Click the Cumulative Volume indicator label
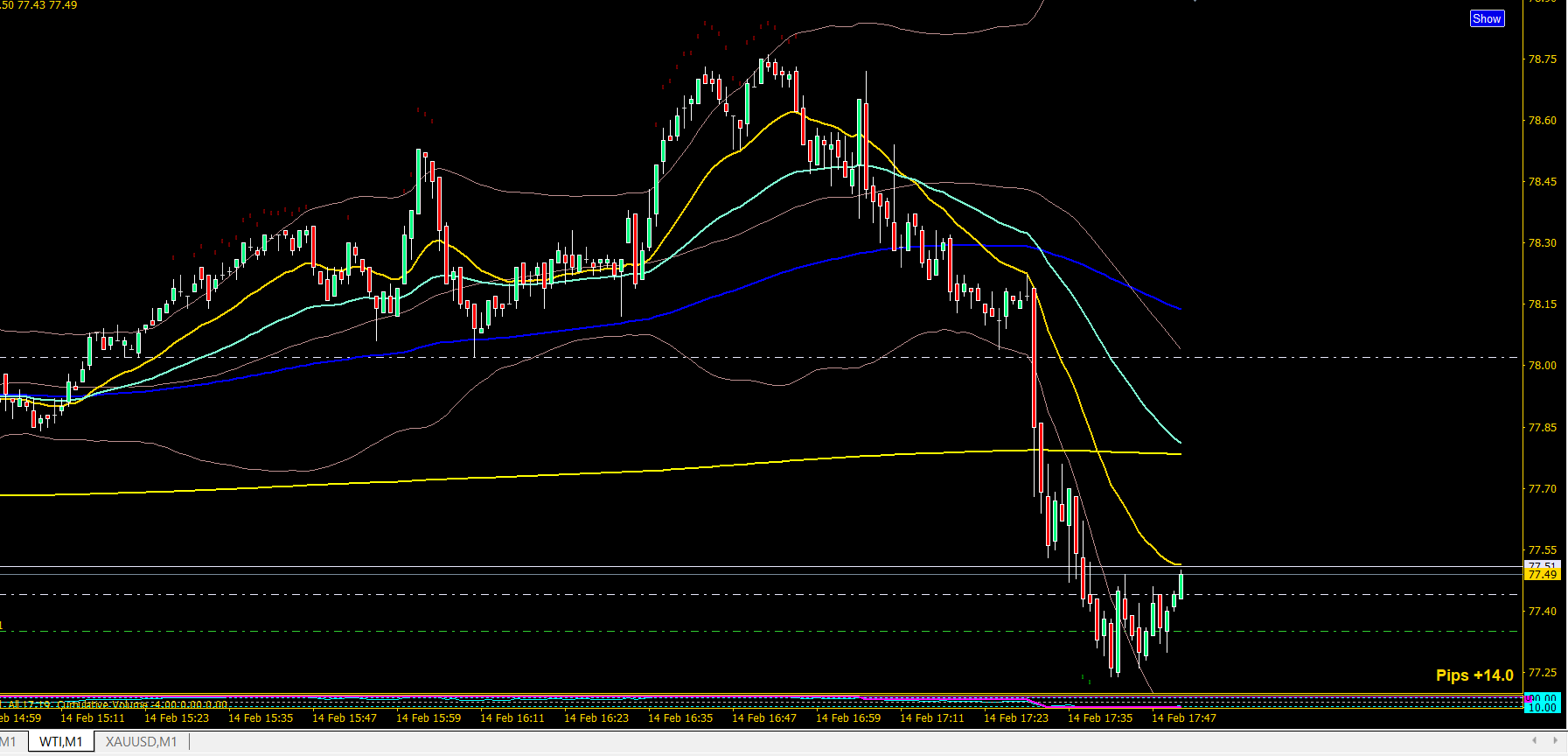Screen dimensions: 1568x756 click(x=102, y=704)
